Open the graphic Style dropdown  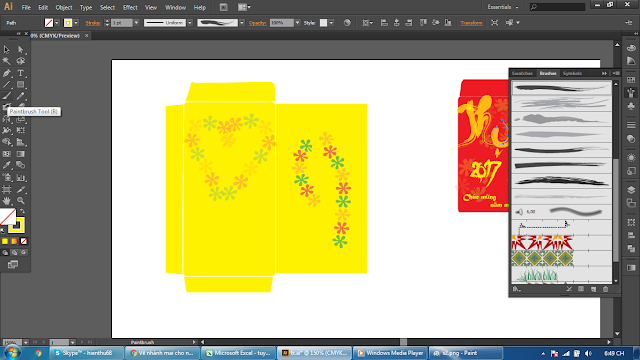pos(331,23)
